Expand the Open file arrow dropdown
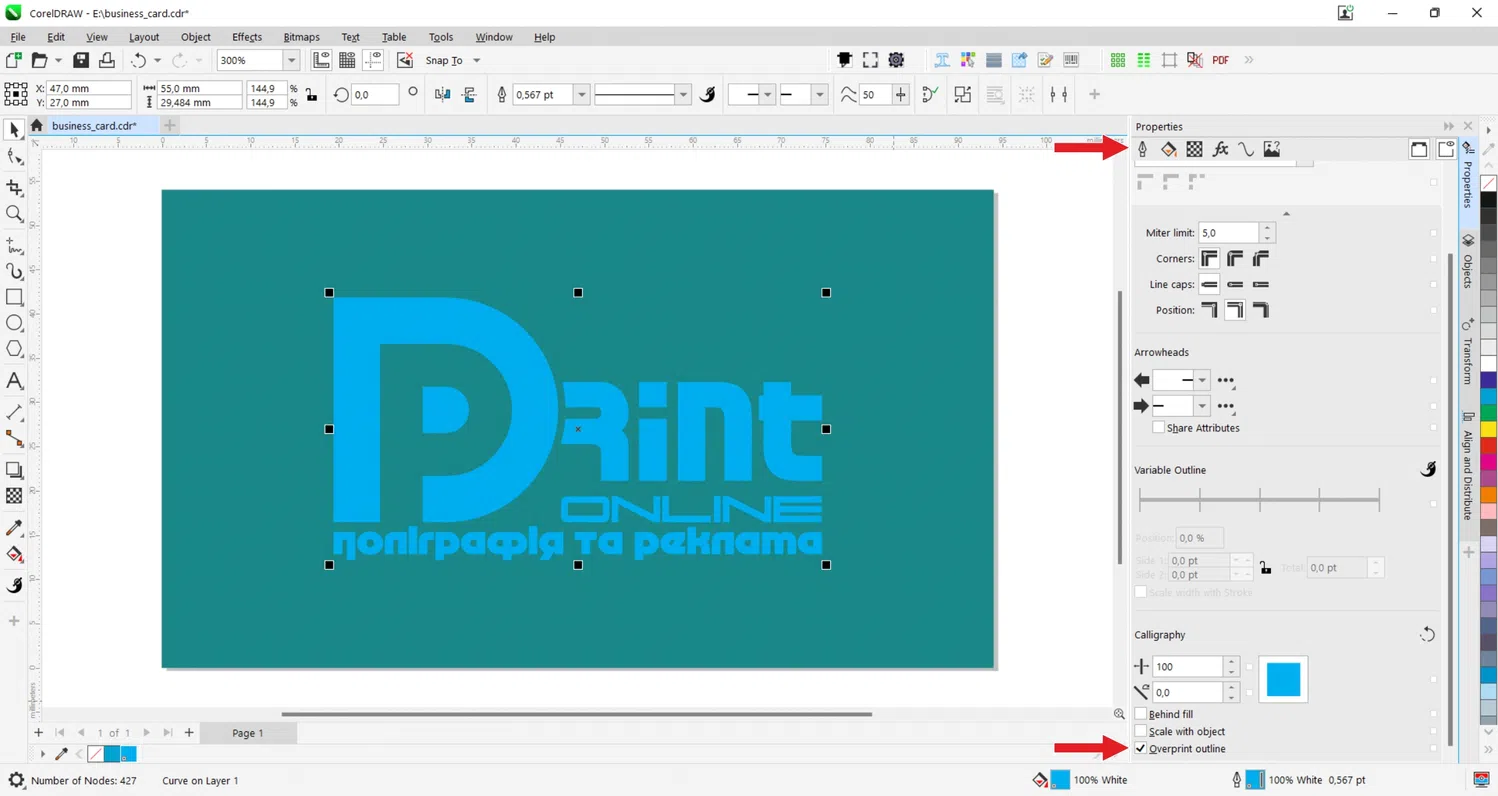The image size is (1498, 796). [58, 60]
